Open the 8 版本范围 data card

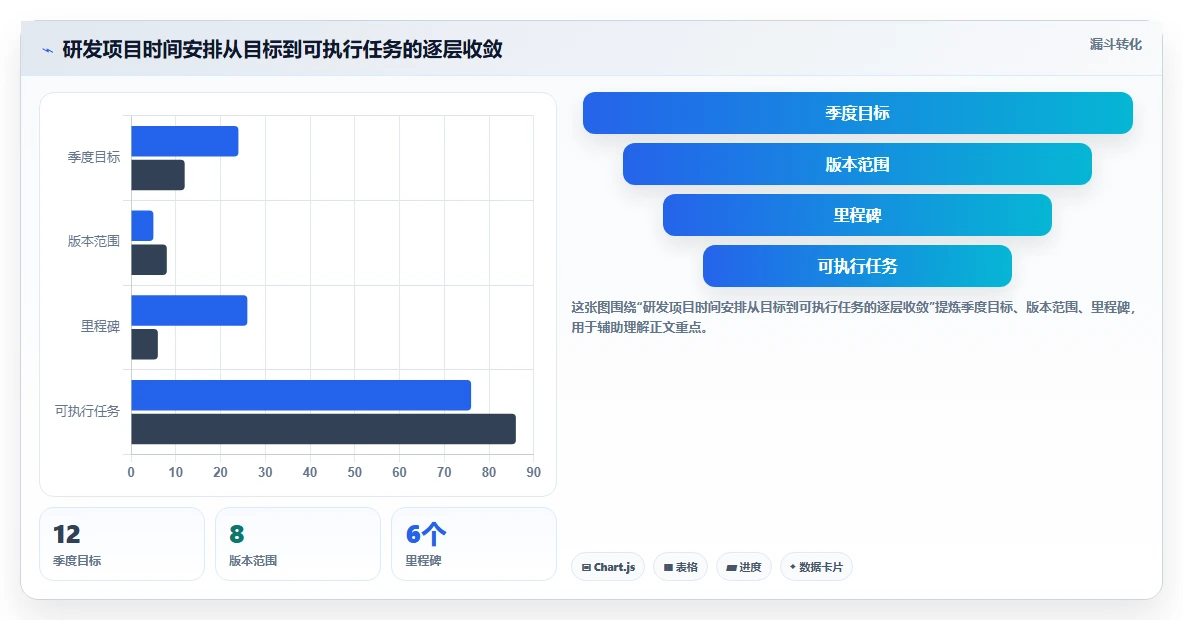pyautogui.click(x=298, y=544)
